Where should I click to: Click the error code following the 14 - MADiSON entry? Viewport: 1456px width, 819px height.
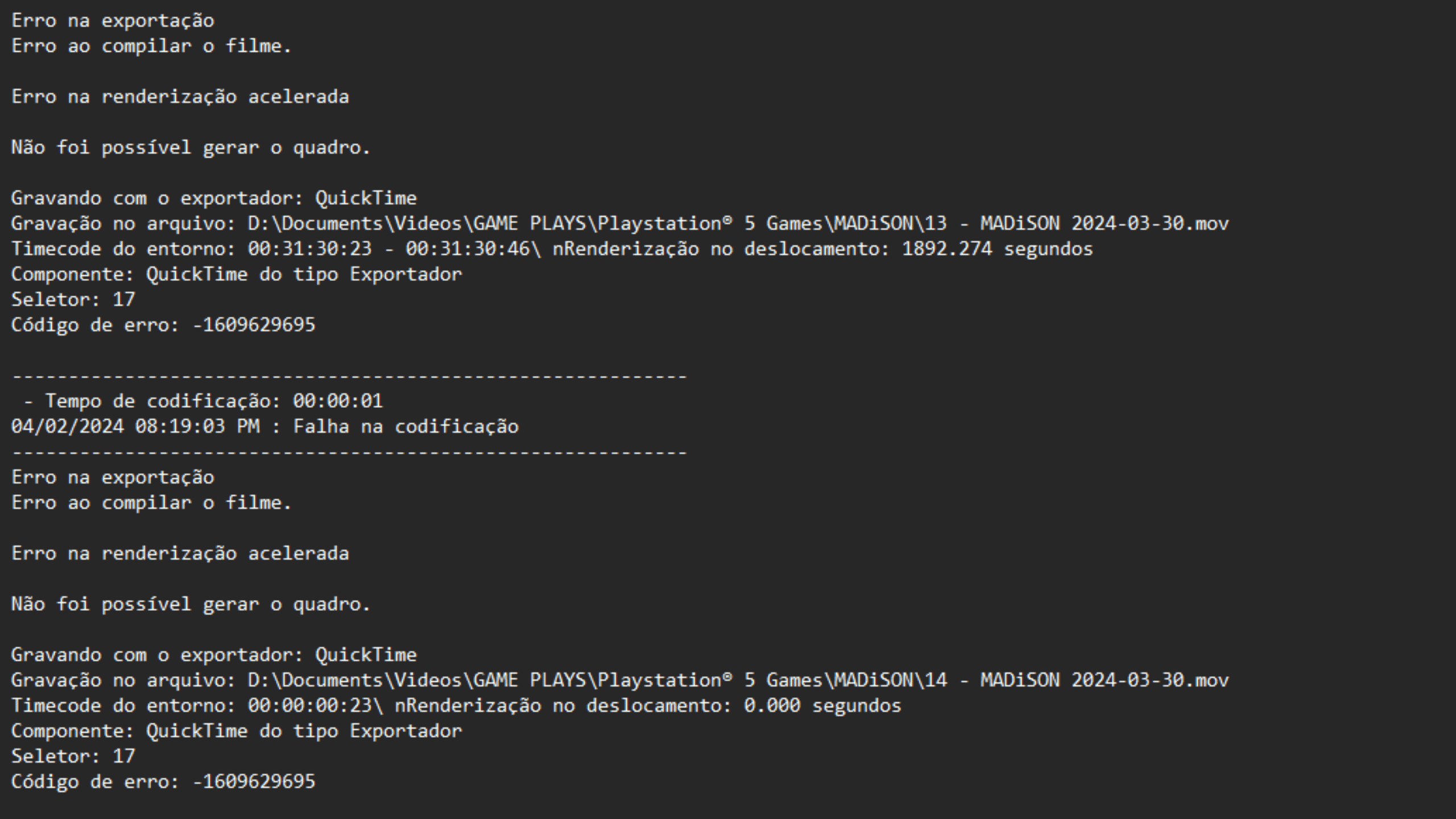point(254,782)
